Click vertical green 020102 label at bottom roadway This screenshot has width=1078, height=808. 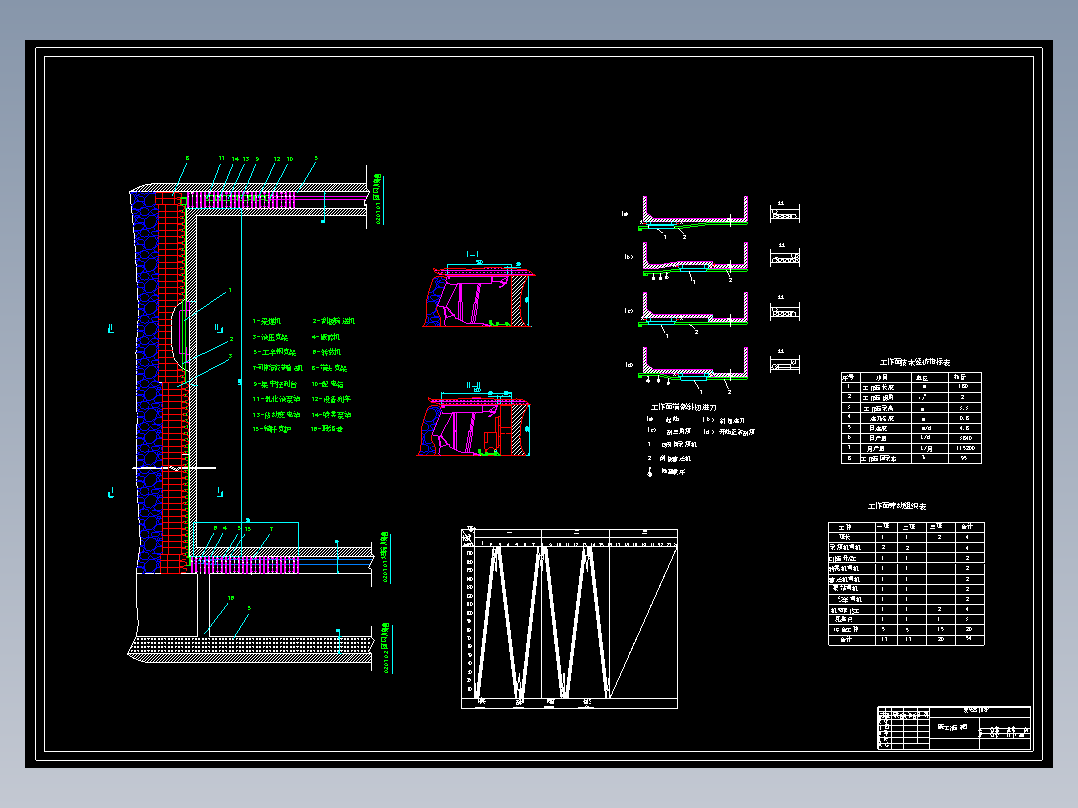385,648
